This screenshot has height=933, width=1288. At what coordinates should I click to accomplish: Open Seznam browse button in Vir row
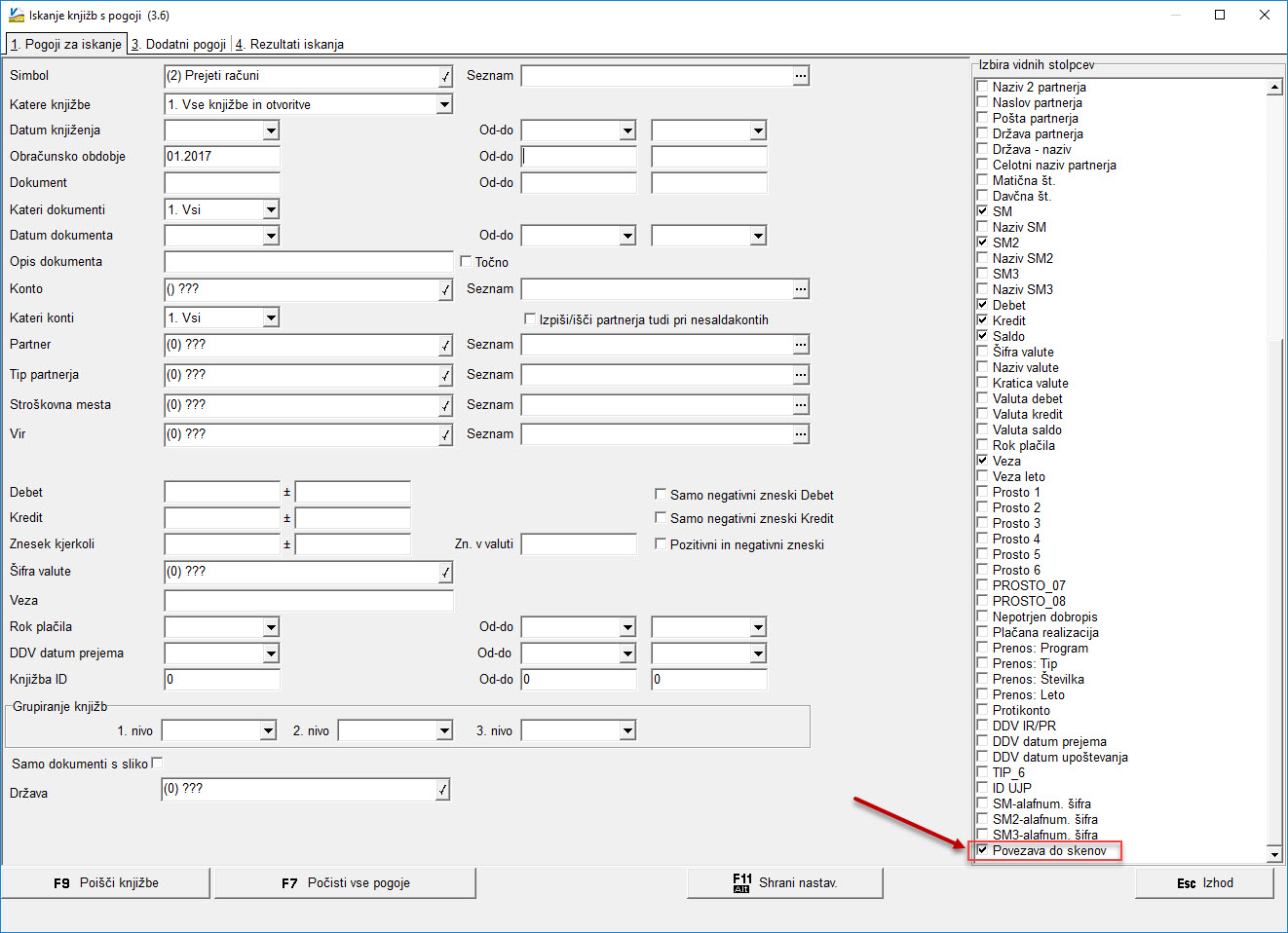pos(801,434)
